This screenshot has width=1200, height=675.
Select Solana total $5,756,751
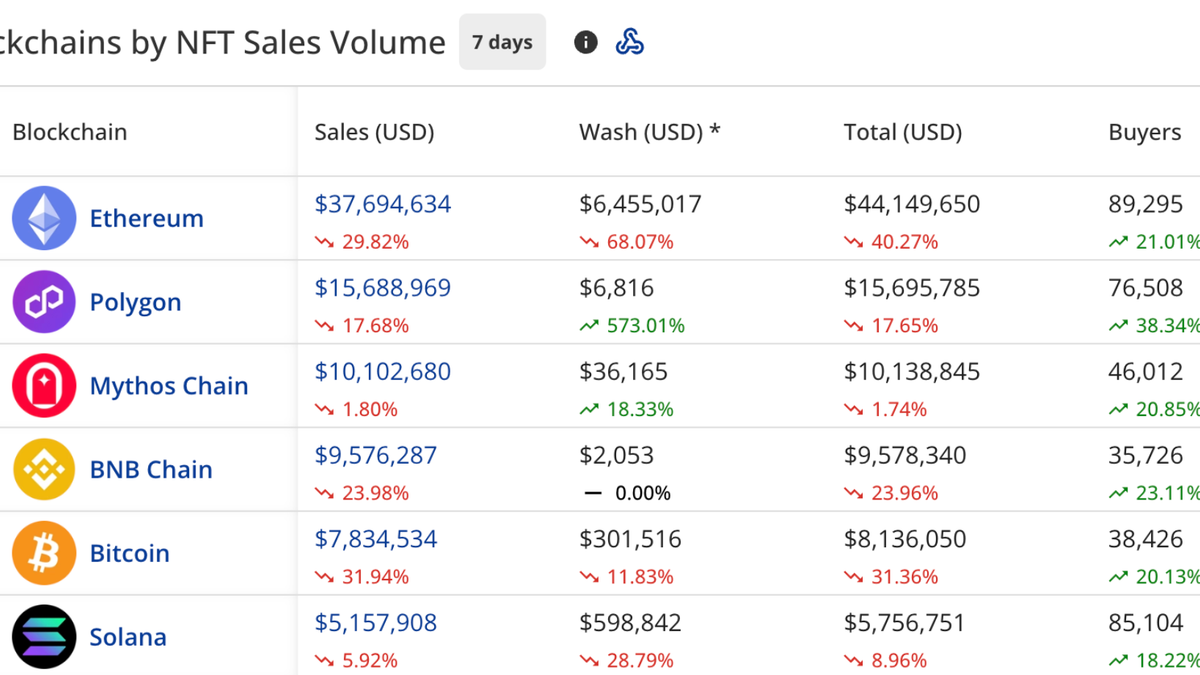click(x=905, y=623)
